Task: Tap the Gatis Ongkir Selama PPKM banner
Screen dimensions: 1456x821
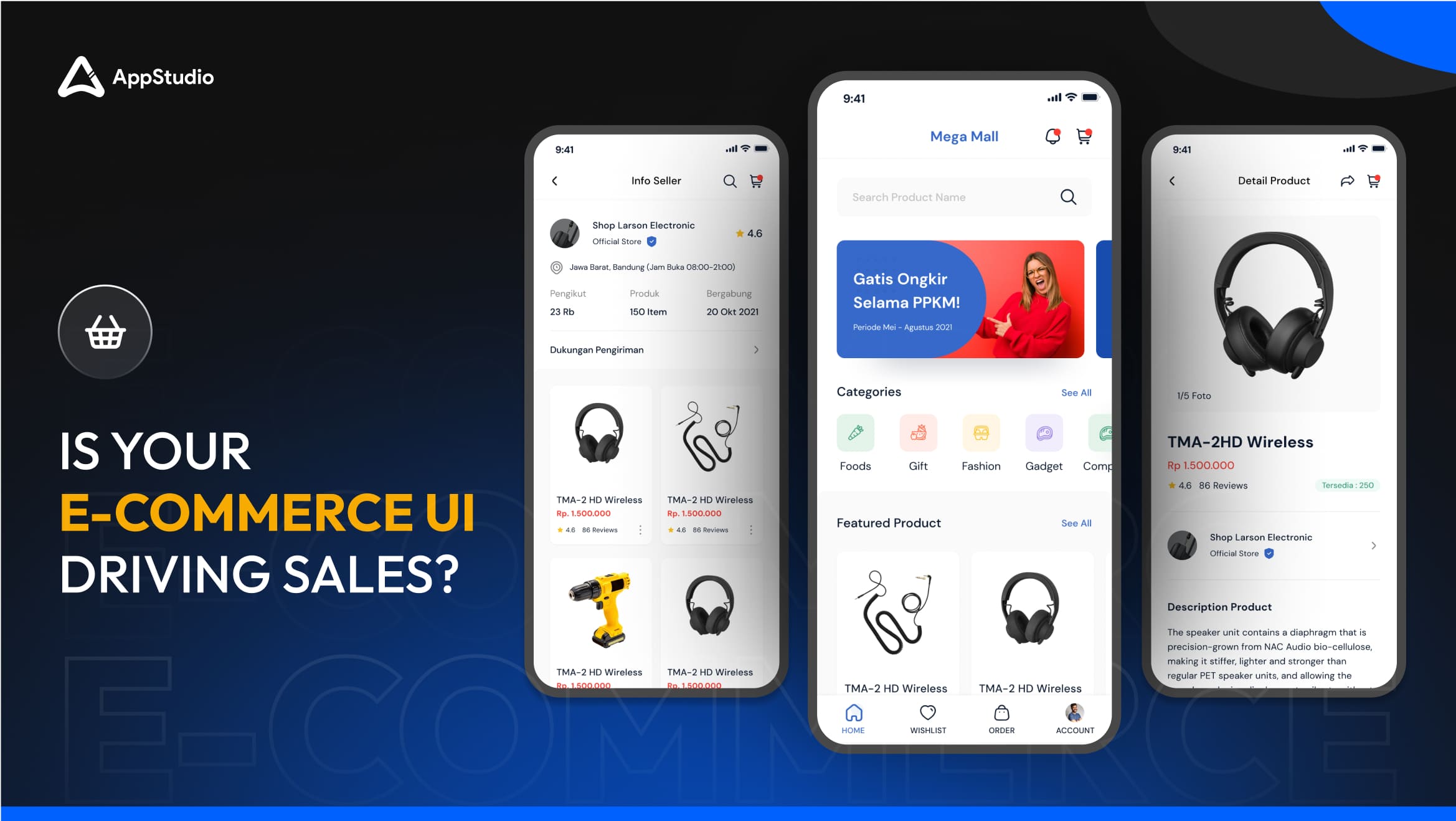Action: [961, 299]
